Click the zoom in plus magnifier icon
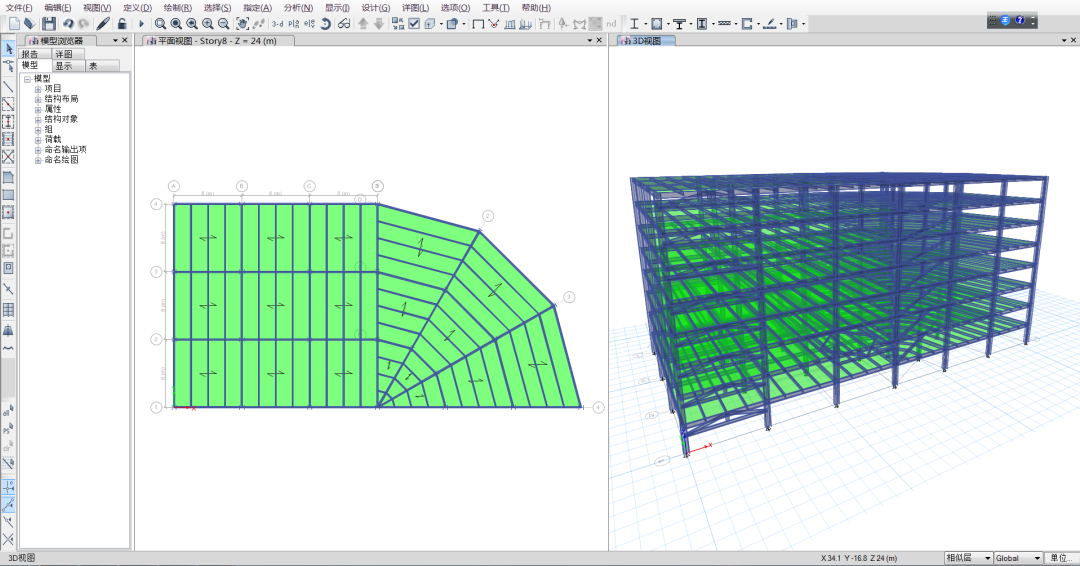This screenshot has height=566, width=1080. click(207, 23)
